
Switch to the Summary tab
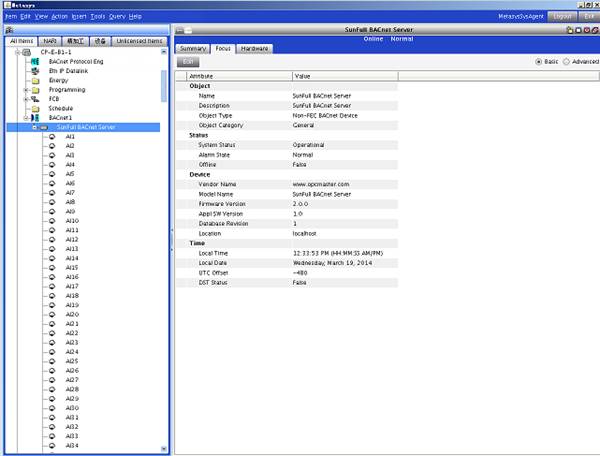click(x=193, y=48)
